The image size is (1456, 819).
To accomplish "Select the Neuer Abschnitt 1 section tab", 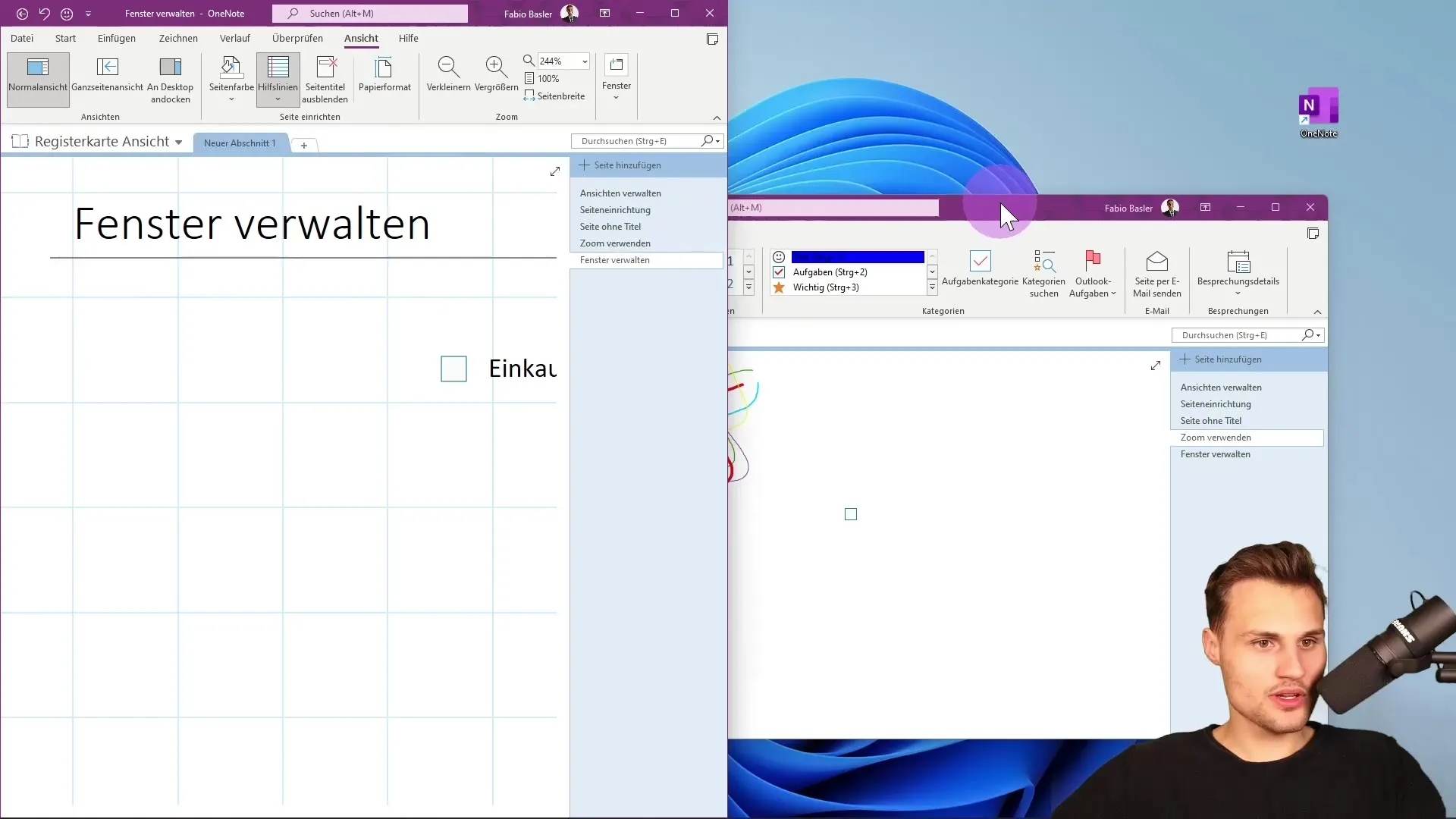I will point(240,143).
